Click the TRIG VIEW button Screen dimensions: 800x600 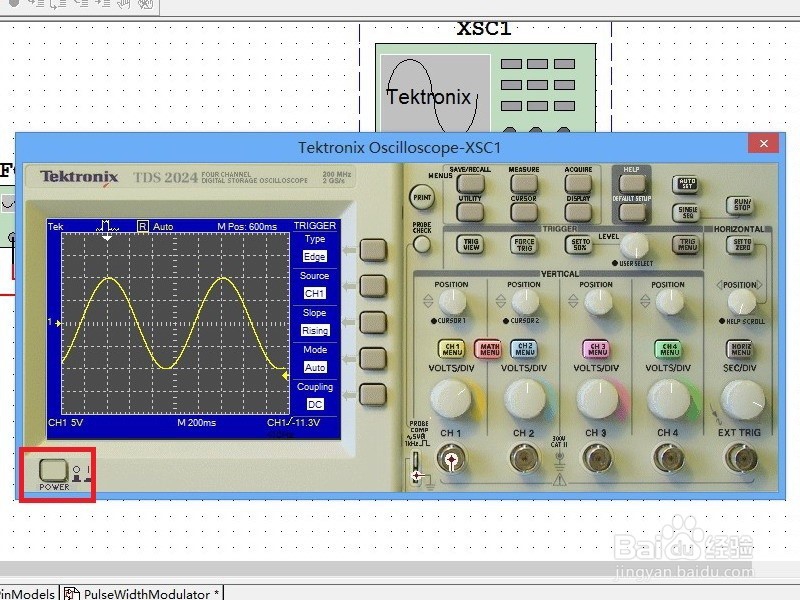tap(470, 244)
